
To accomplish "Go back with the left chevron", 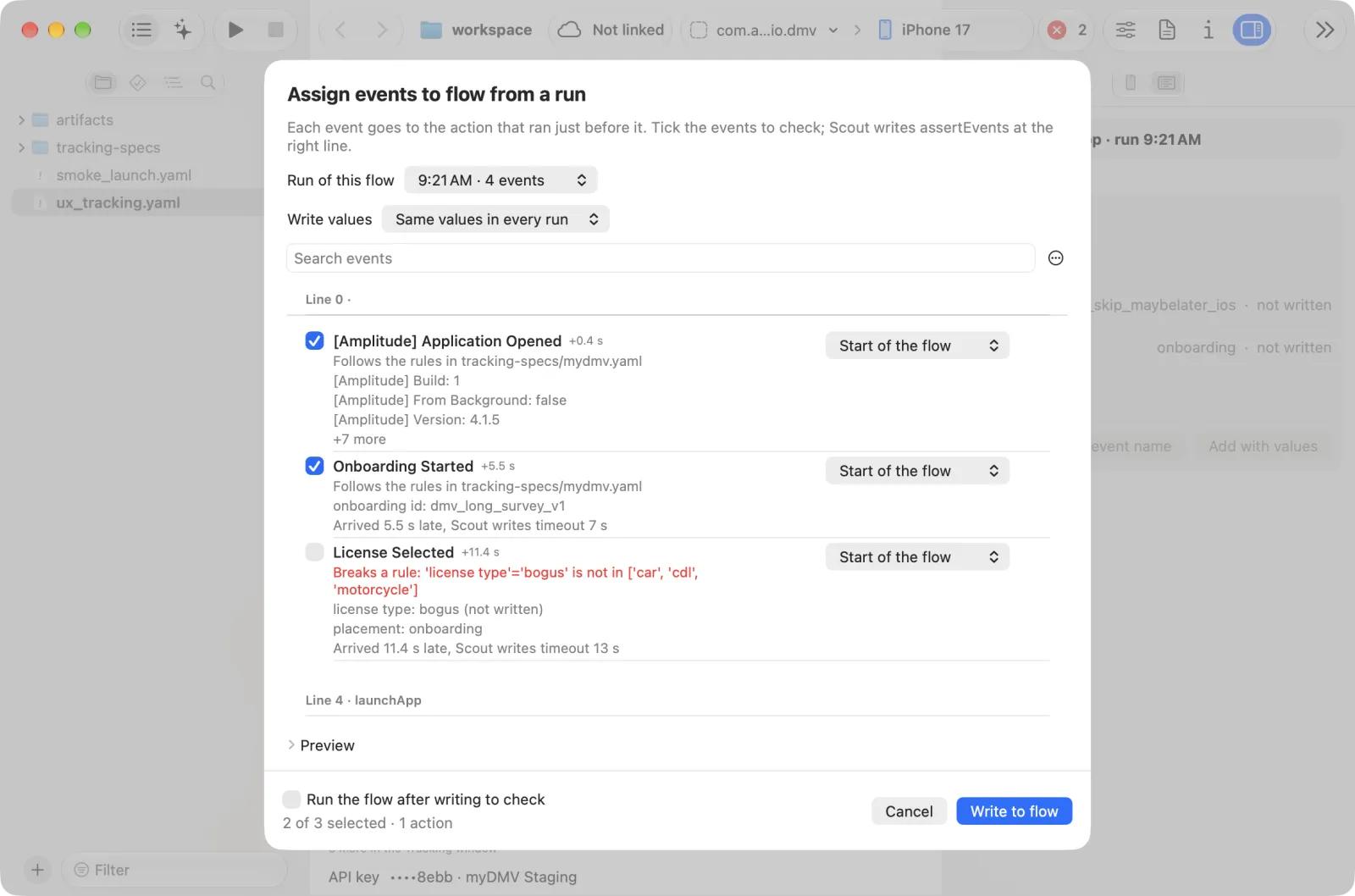I will 340,30.
